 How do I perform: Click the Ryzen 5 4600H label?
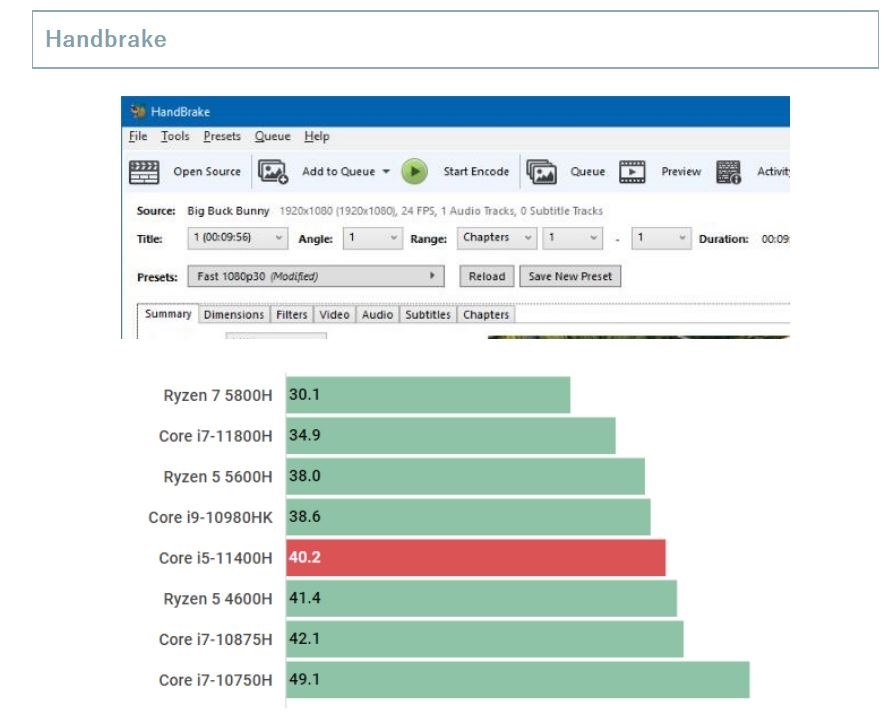218,599
